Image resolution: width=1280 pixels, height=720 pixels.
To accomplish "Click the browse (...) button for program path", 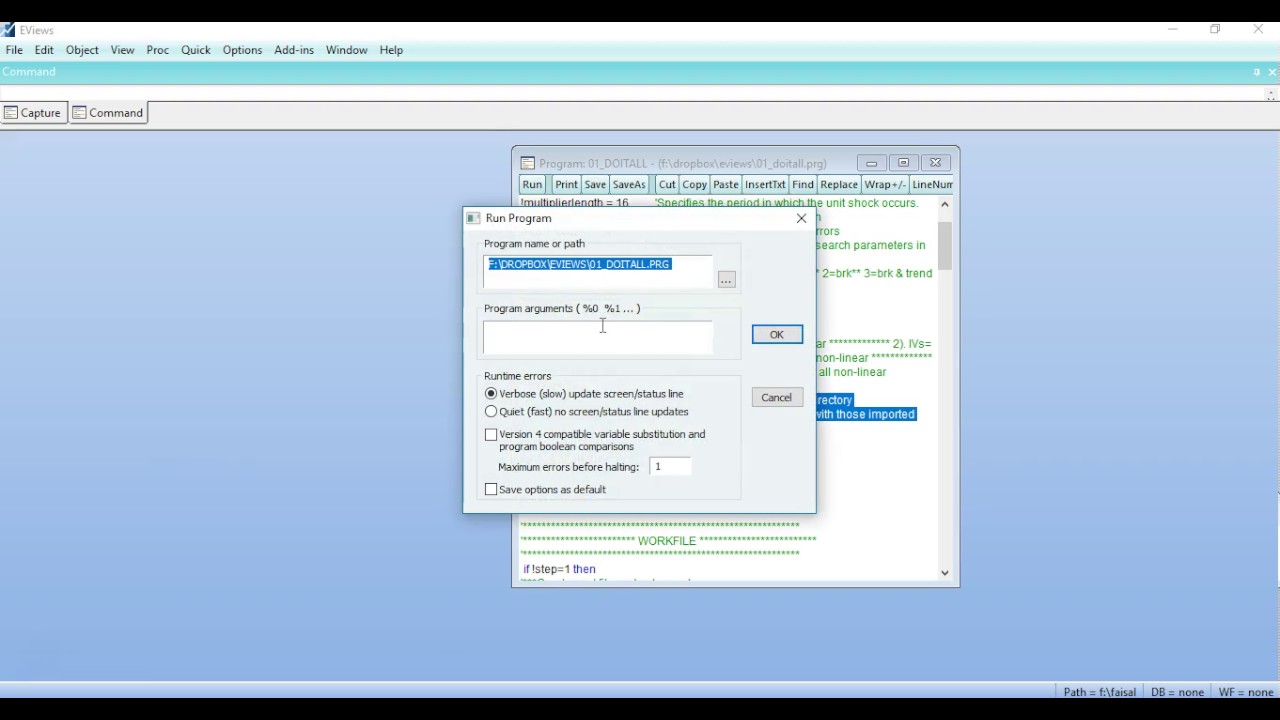I will pyautogui.click(x=727, y=281).
